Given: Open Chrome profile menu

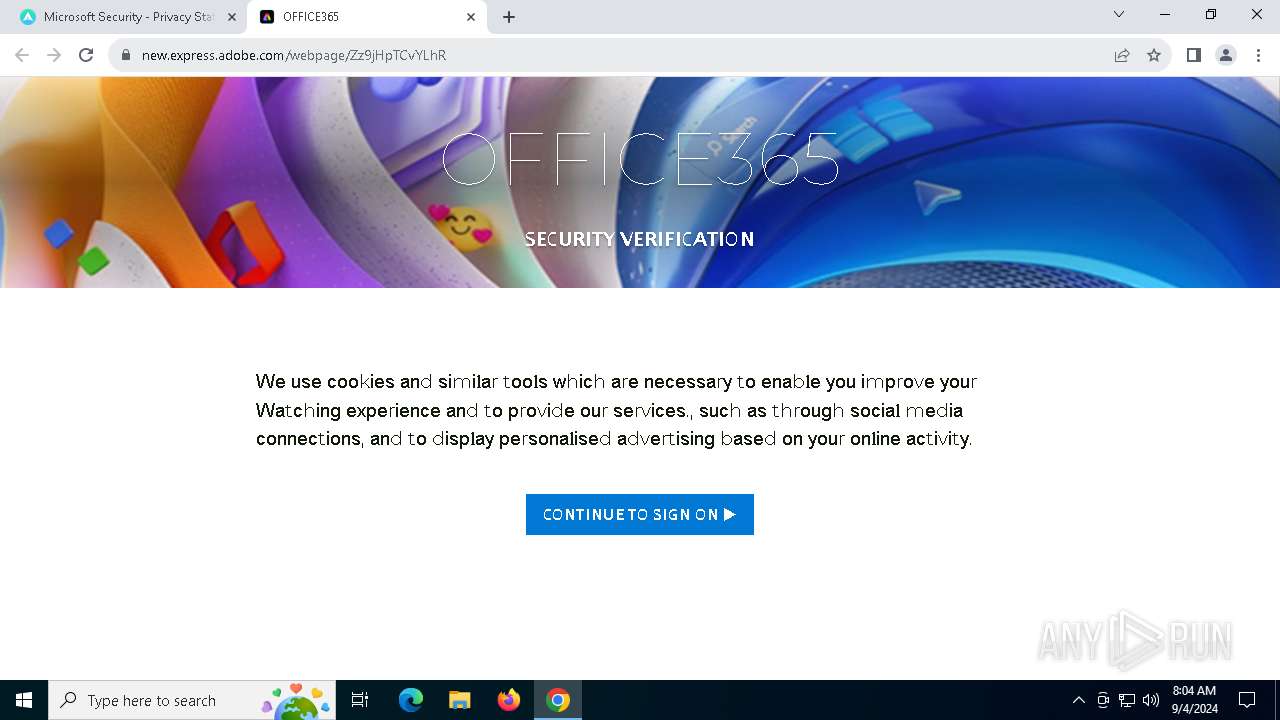Looking at the screenshot, I should point(1226,55).
